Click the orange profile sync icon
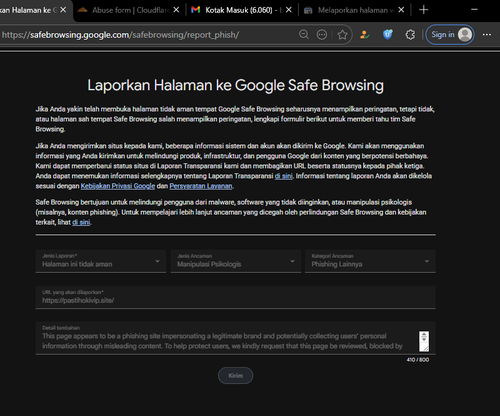 364,34
